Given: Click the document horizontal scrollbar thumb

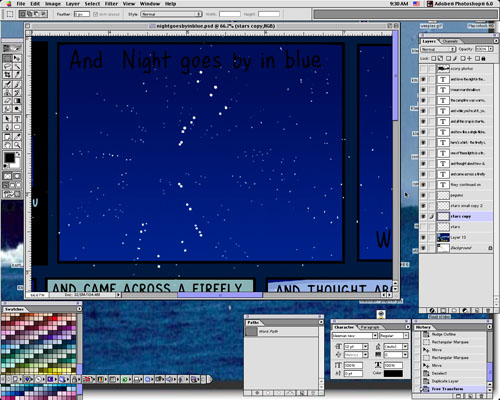Looking at the screenshot, I should (220, 295).
